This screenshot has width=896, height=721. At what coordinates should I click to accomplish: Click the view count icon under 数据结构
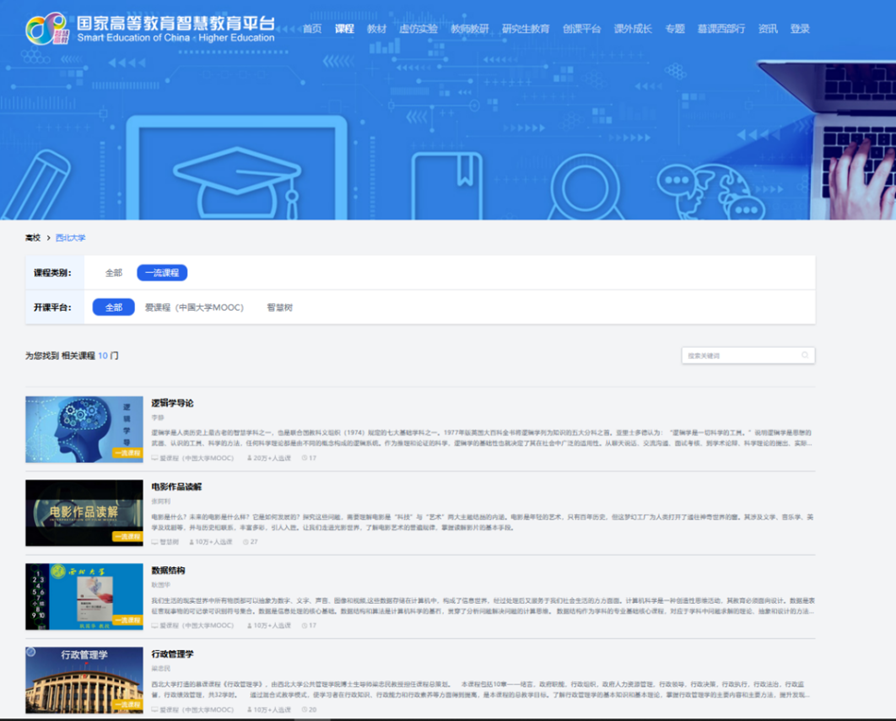[303, 626]
